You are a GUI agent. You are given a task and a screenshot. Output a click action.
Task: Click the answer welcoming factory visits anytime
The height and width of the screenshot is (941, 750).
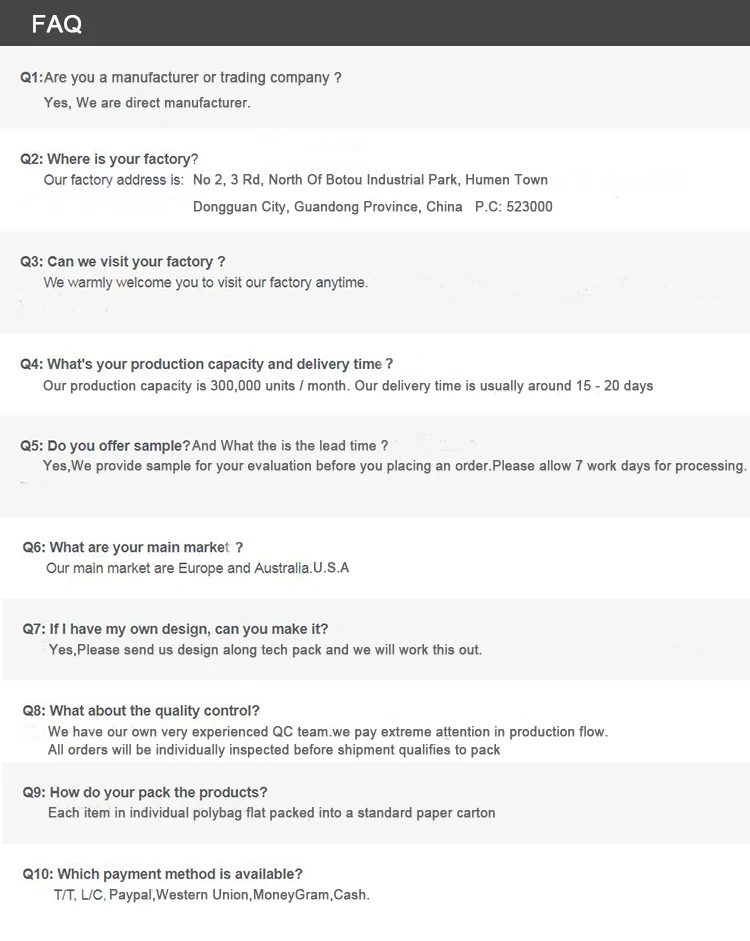206,283
